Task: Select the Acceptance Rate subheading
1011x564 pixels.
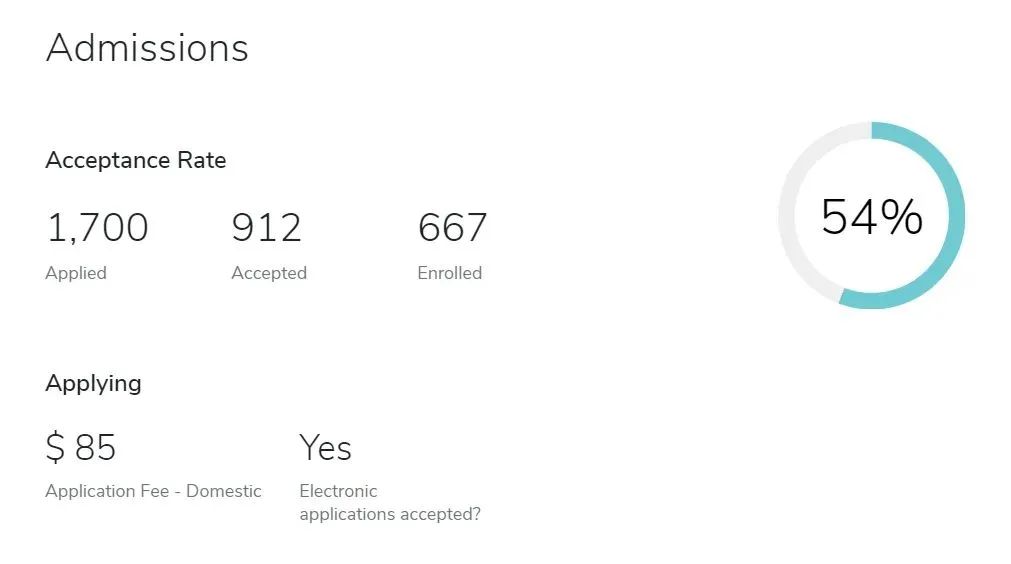Action: [135, 160]
